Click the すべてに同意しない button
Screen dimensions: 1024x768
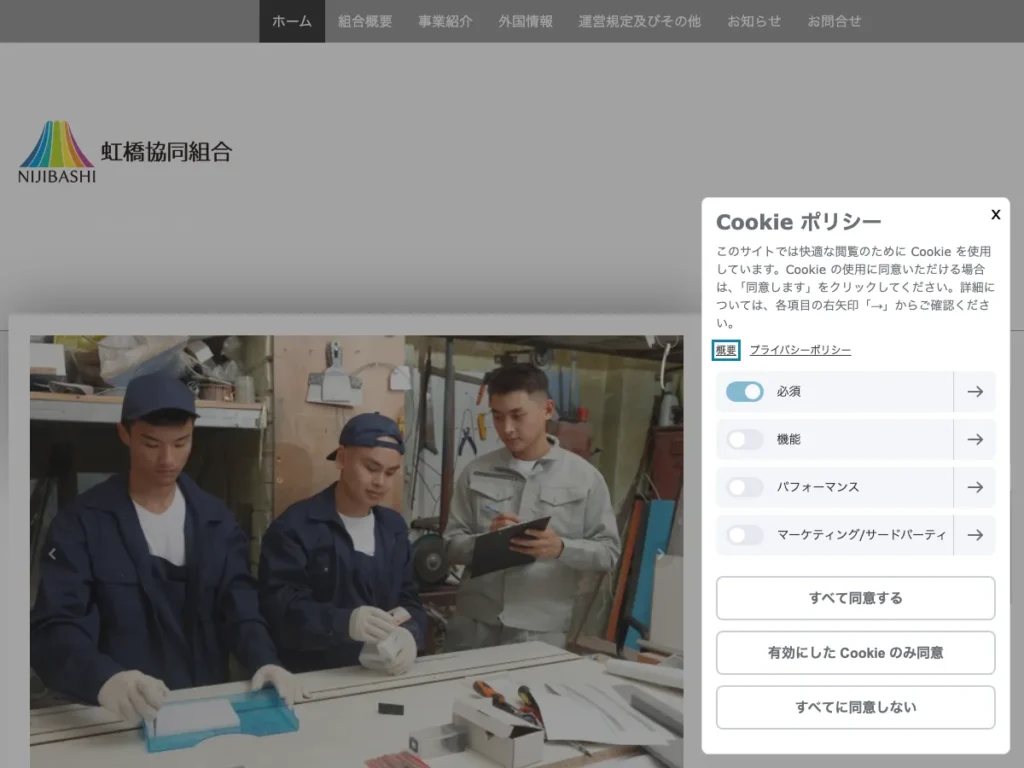(x=856, y=707)
